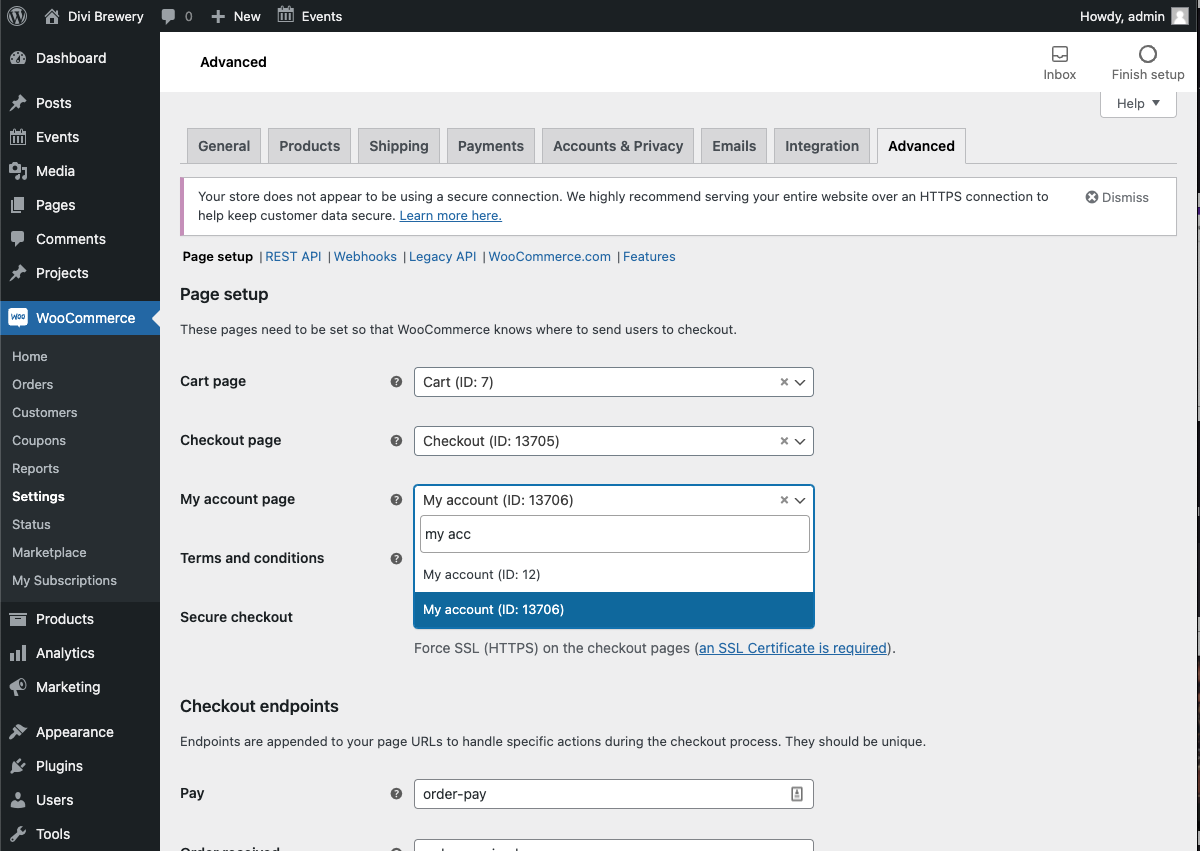1200x851 pixels.
Task: Show help tooltip for Terms and conditions
Action: coord(396,559)
